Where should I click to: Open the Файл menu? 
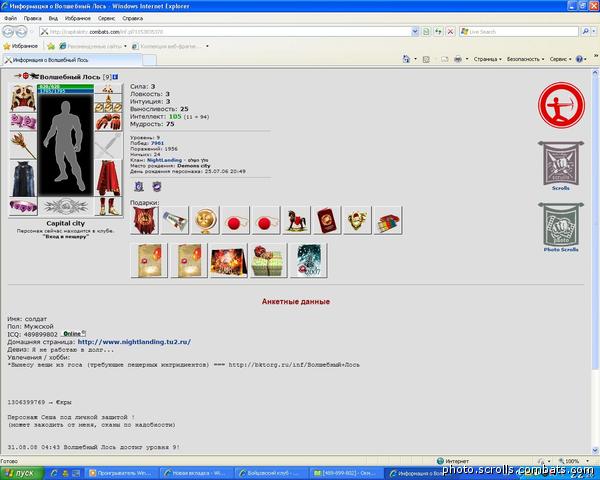(10, 18)
